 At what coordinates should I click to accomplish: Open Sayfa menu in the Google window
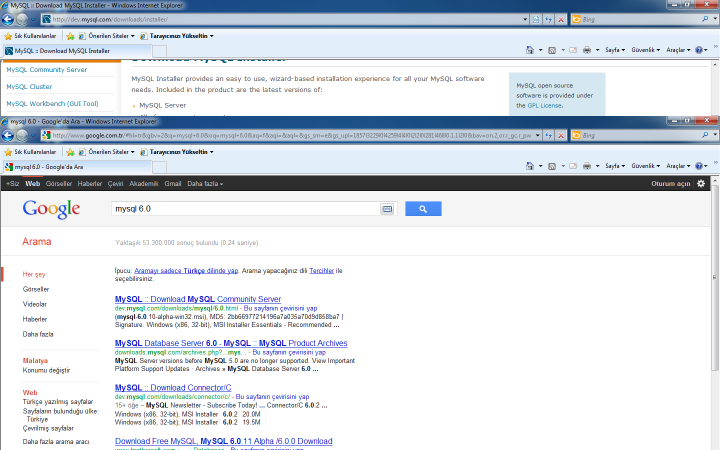(616, 166)
